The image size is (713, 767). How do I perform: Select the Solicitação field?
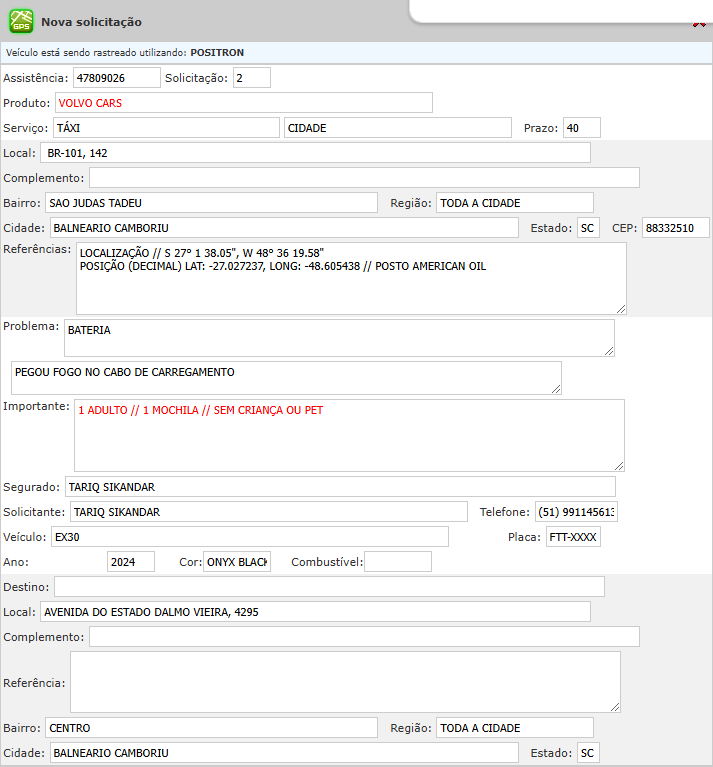click(x=251, y=78)
